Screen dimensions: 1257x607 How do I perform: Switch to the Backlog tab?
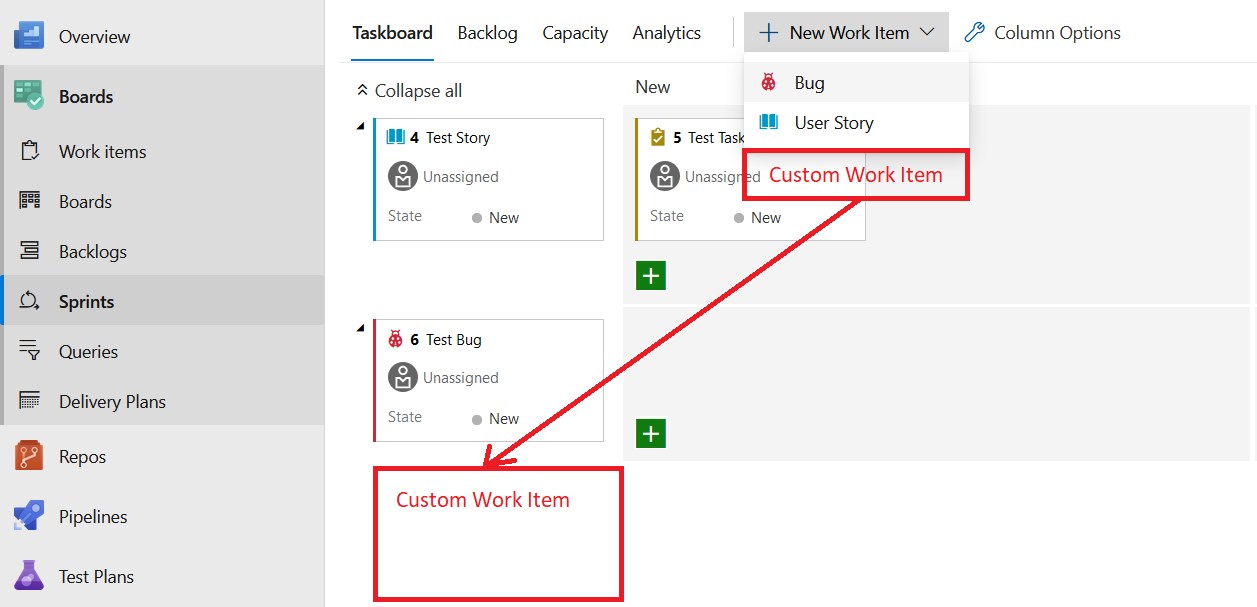(x=487, y=33)
